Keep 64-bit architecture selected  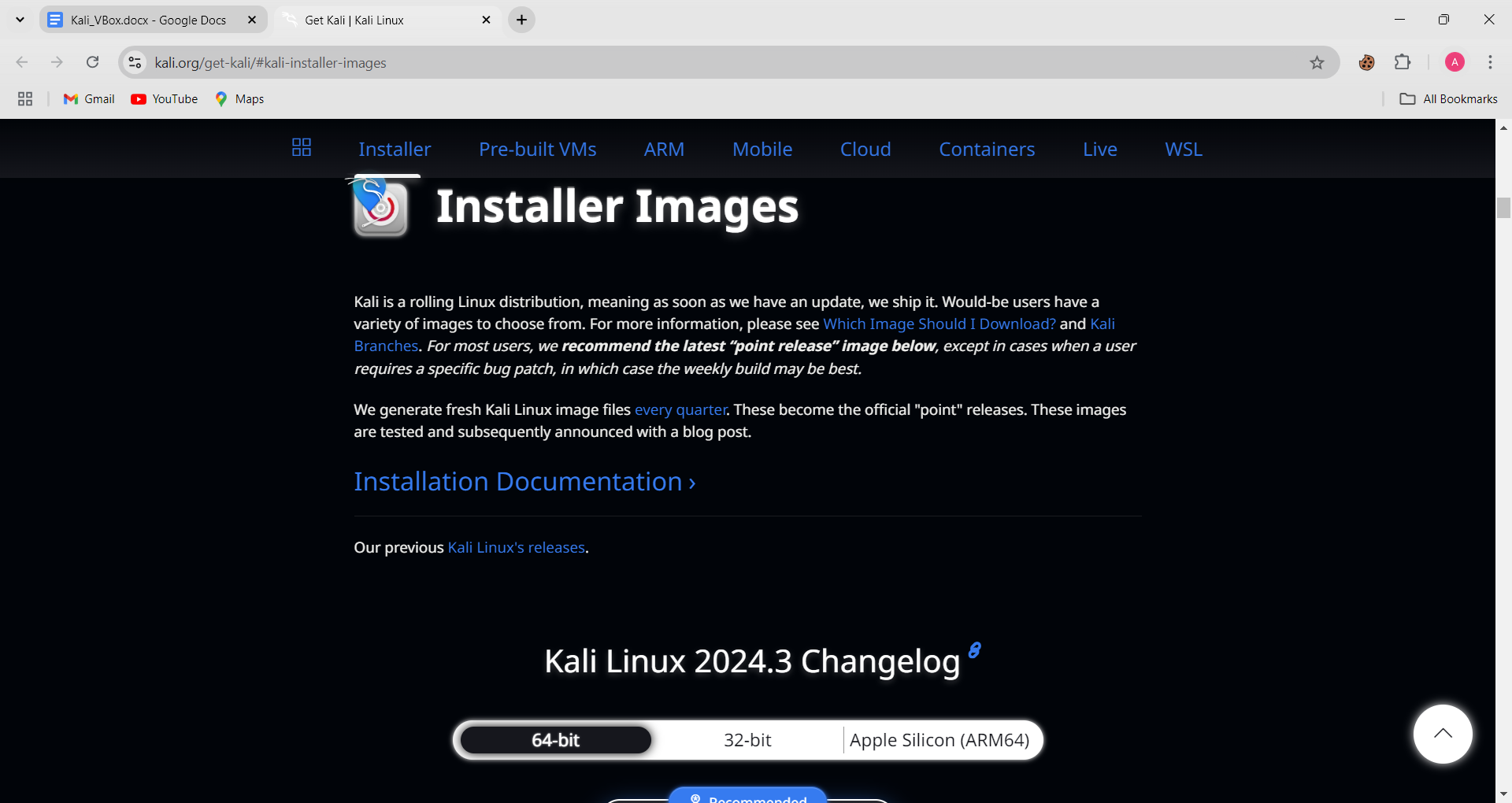point(554,739)
